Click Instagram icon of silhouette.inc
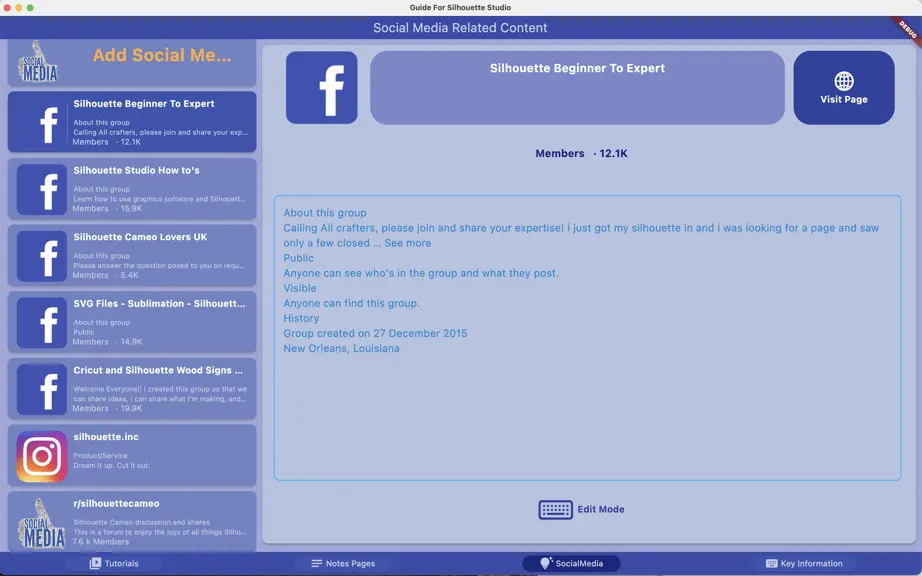Image resolution: width=922 pixels, height=576 pixels. (x=42, y=456)
